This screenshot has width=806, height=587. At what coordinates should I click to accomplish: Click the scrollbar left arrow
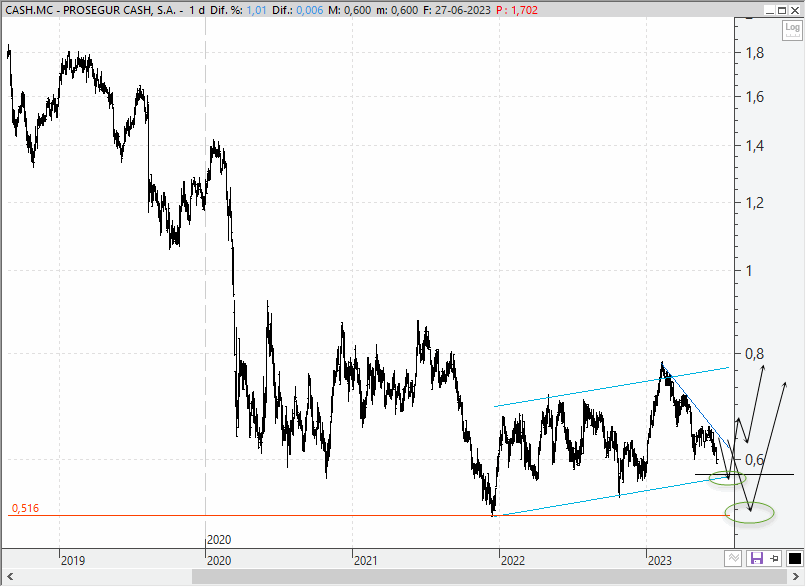point(9,576)
